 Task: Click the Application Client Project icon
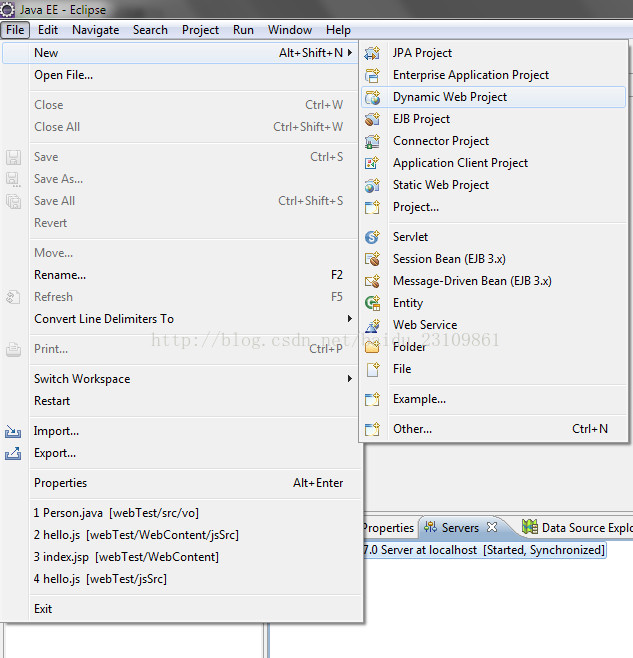click(372, 163)
